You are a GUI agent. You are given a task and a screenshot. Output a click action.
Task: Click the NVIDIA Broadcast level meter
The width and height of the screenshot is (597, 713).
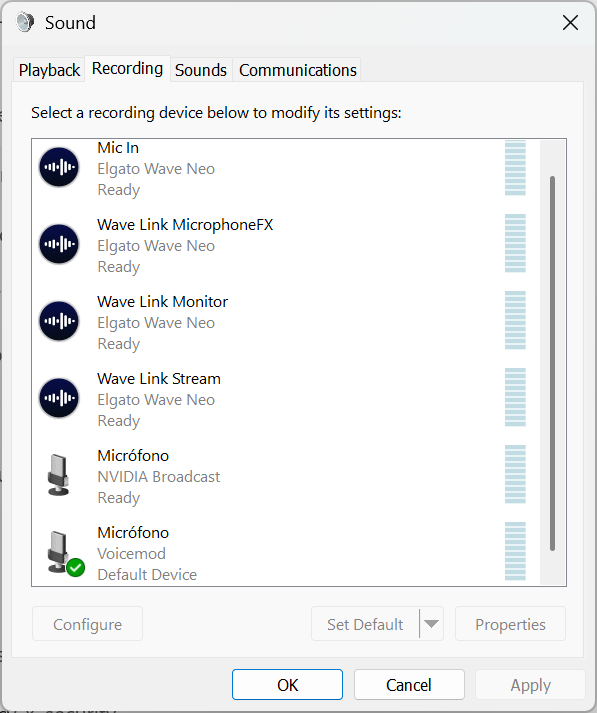[515, 474]
